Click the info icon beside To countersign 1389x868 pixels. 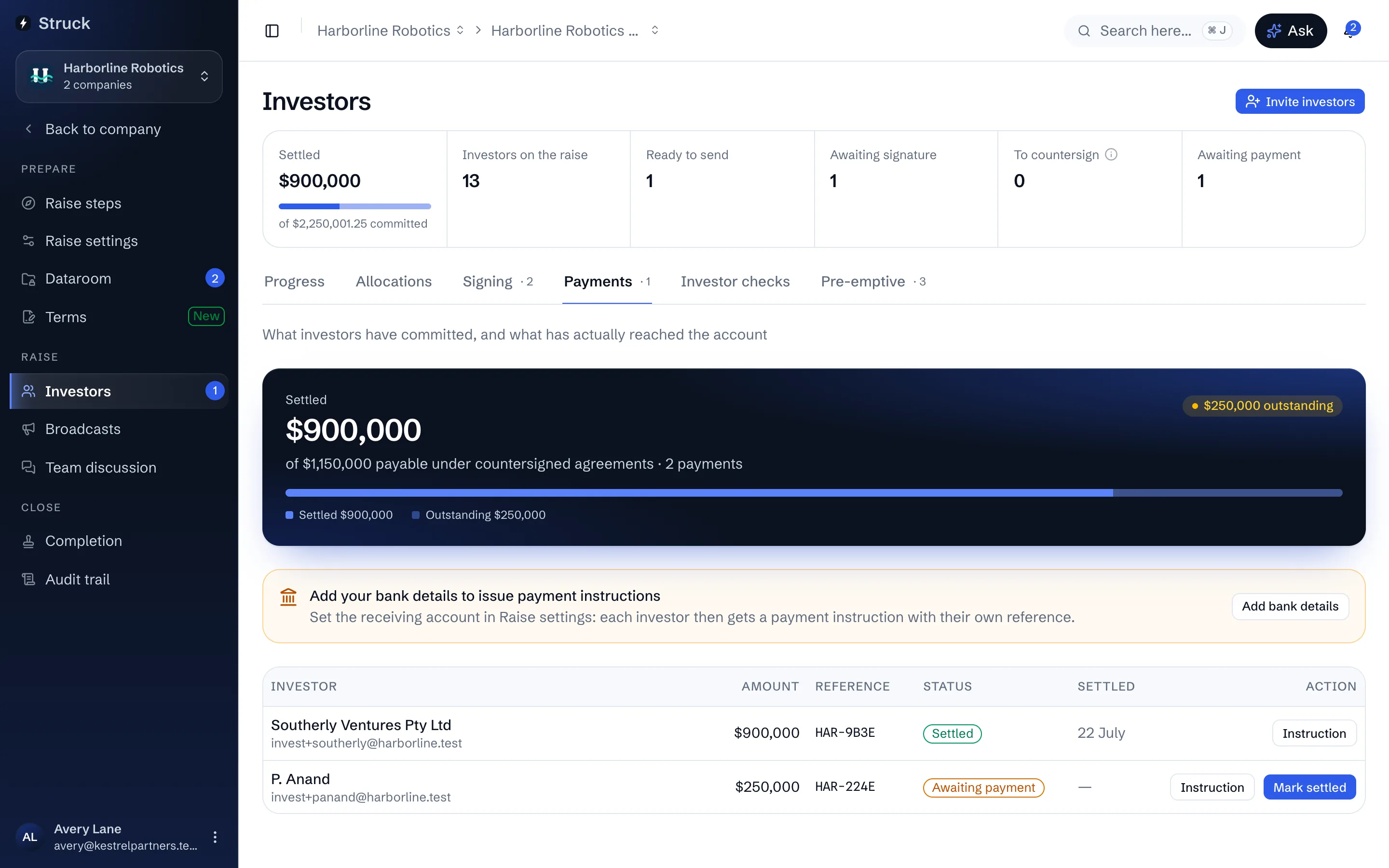point(1111,154)
